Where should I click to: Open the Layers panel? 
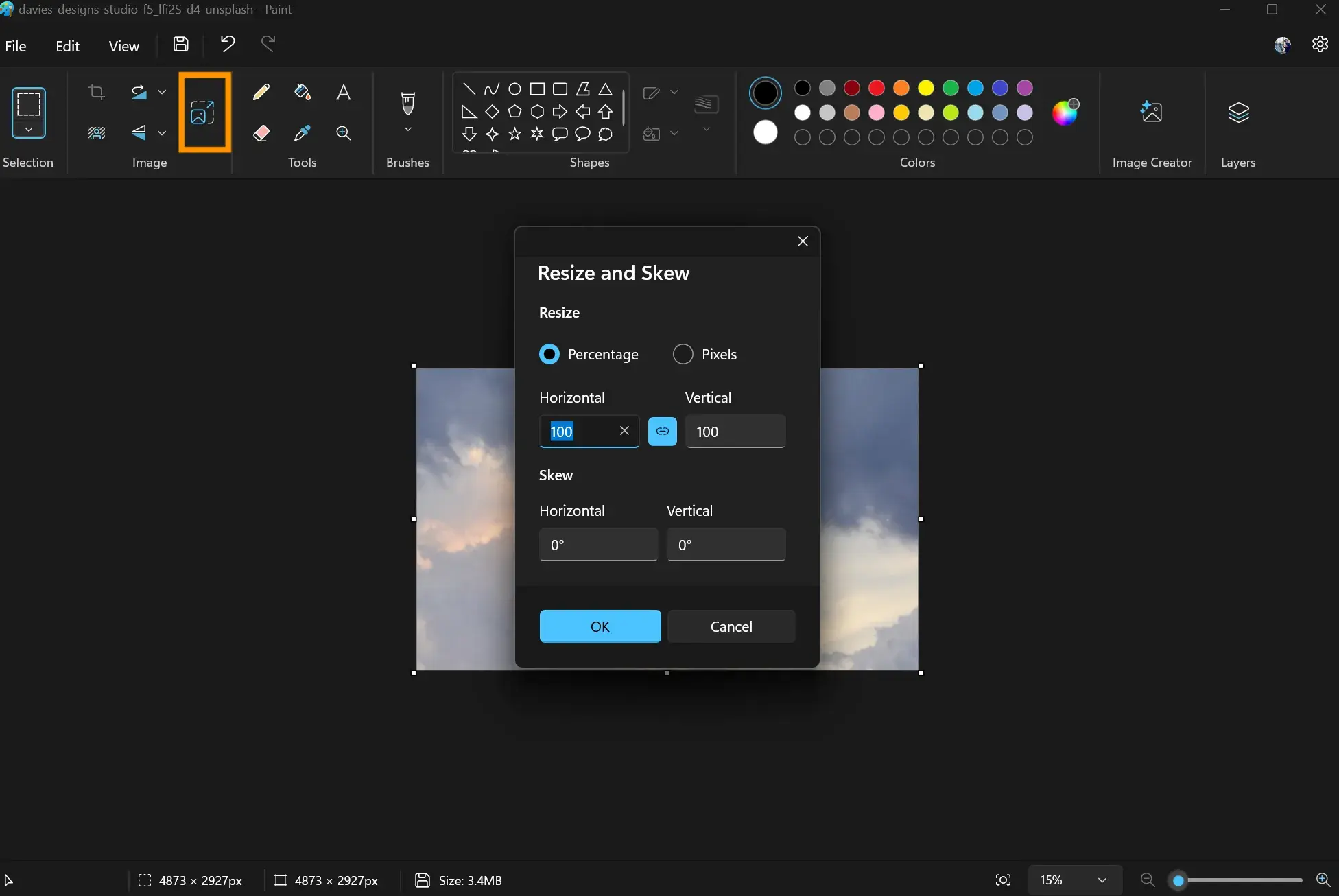(1237, 113)
